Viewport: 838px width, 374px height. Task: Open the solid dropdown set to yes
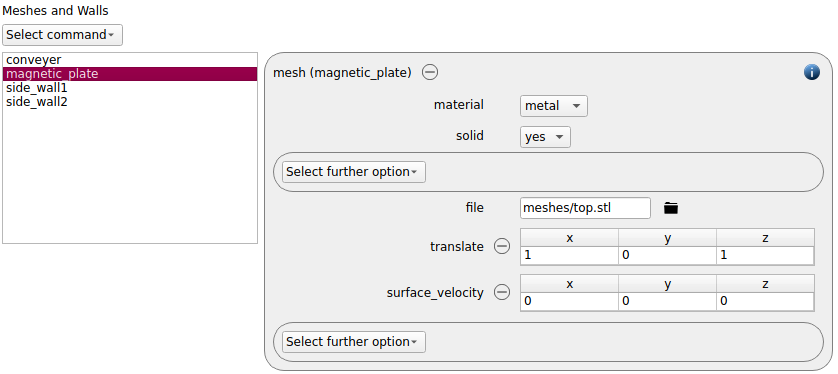point(545,137)
